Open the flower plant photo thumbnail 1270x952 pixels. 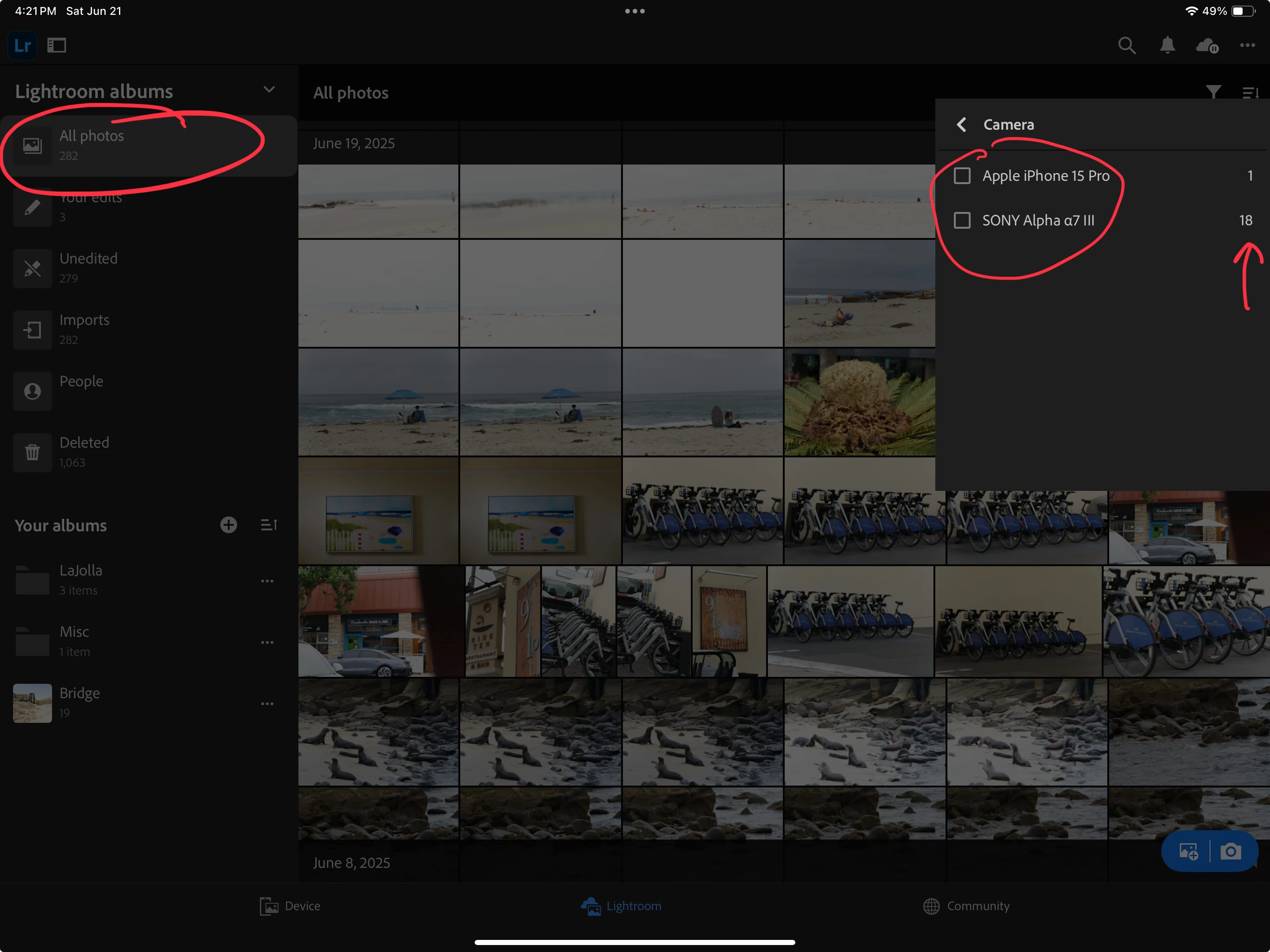(x=859, y=402)
